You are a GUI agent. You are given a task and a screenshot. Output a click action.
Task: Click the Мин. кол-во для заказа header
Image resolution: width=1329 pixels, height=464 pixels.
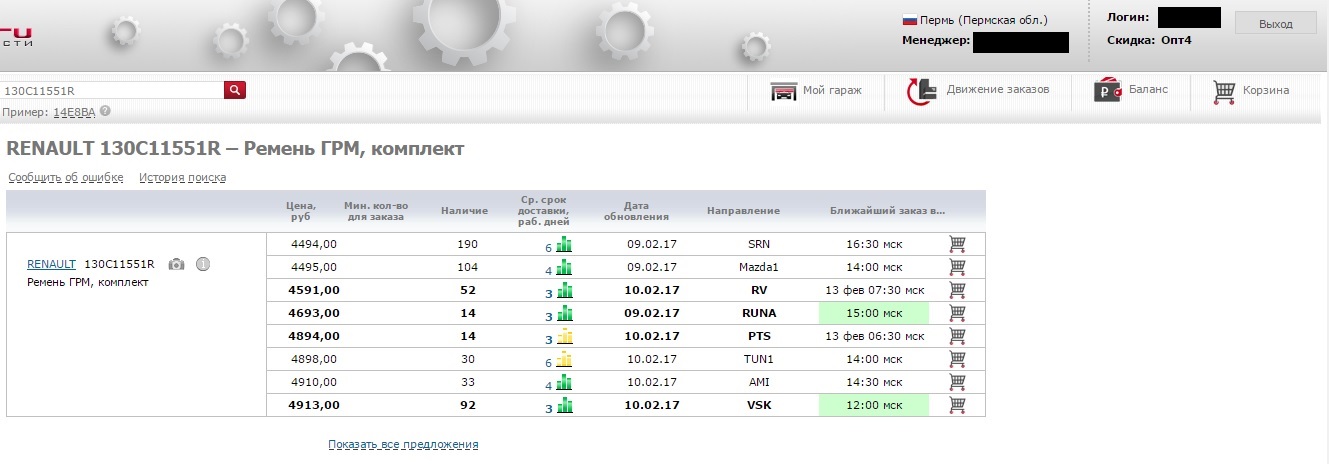[375, 211]
